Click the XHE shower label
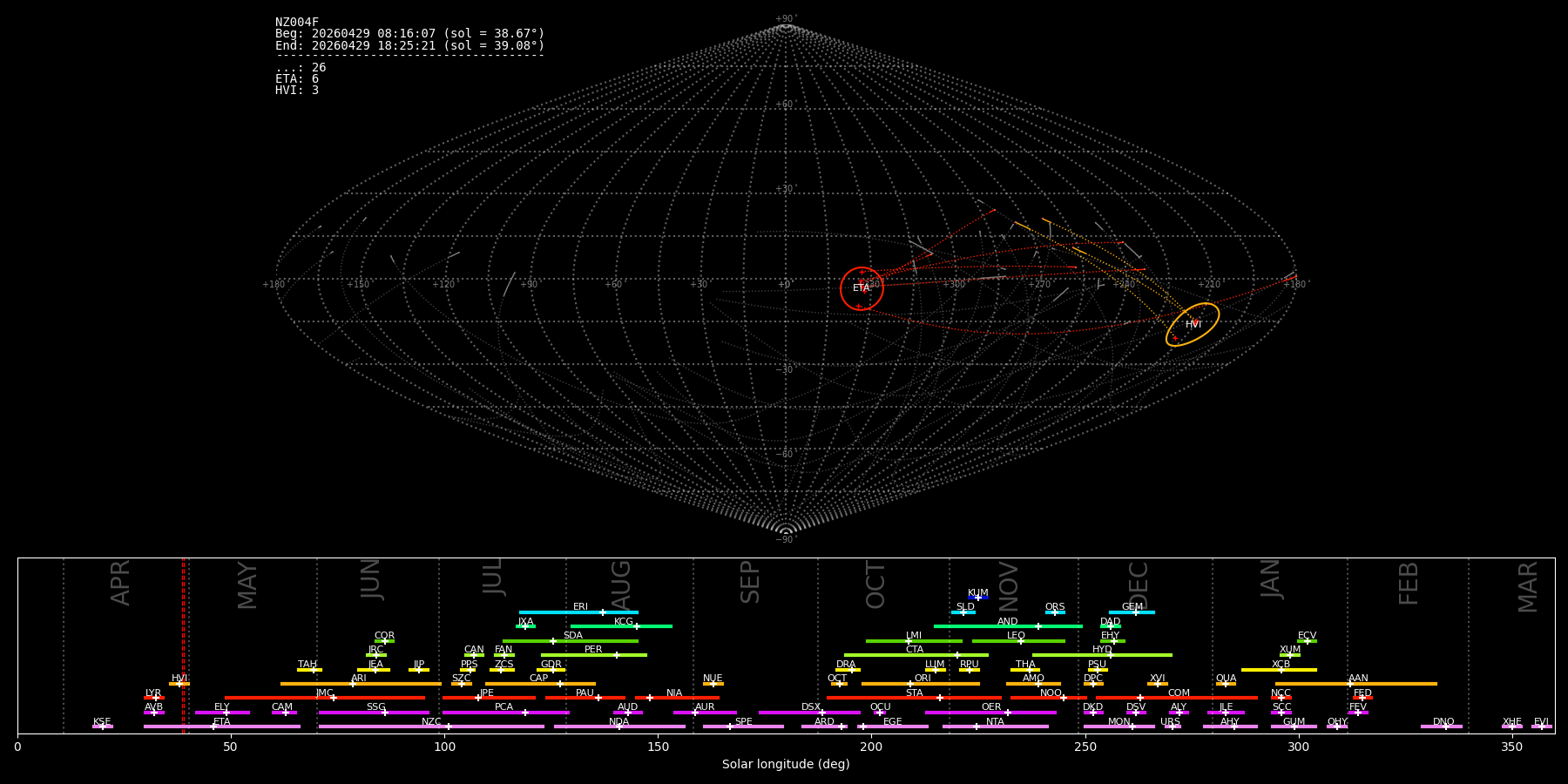This screenshot has width=1568, height=784. [x=1511, y=722]
